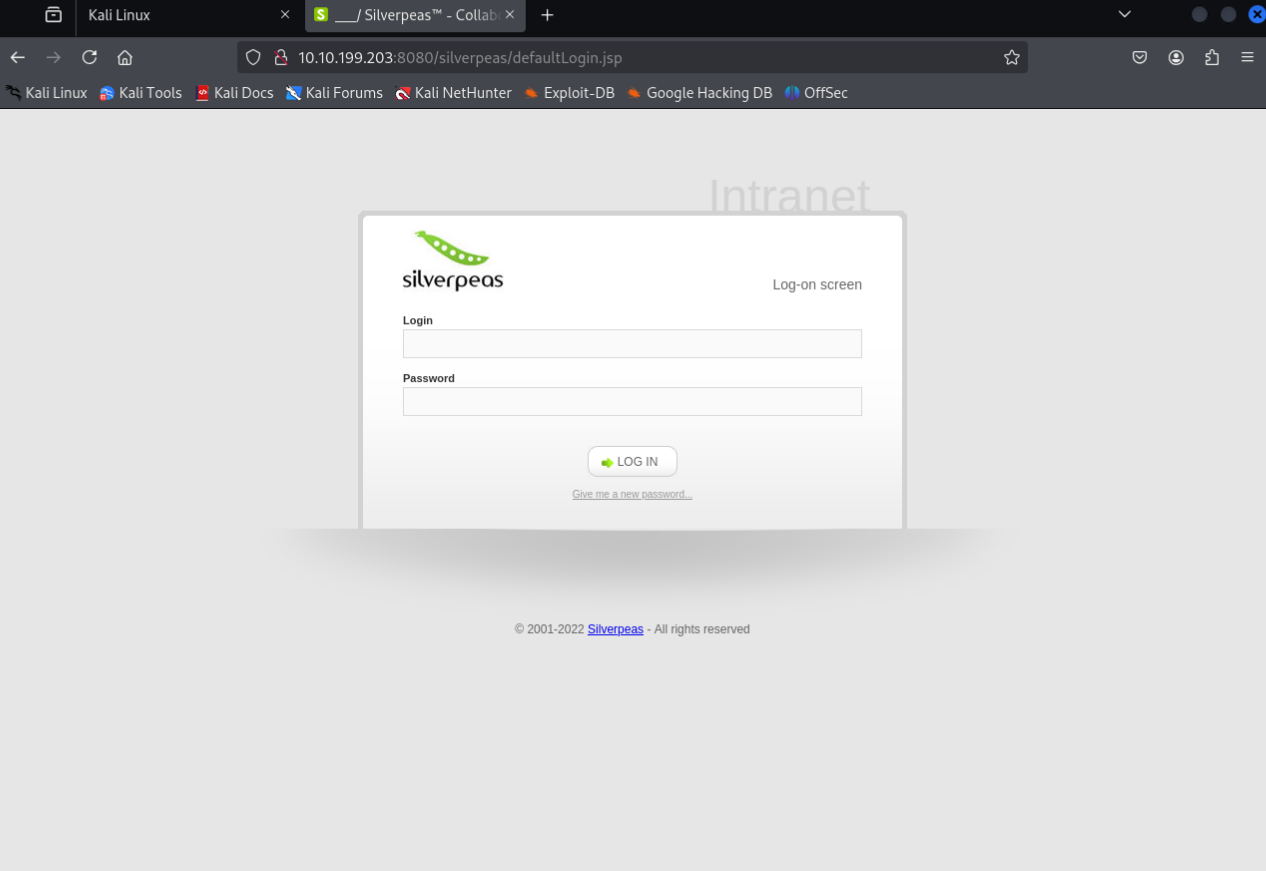The width and height of the screenshot is (1266, 871).
Task: Click the Silverpeas pea pod logo
Action: pyautogui.click(x=452, y=261)
